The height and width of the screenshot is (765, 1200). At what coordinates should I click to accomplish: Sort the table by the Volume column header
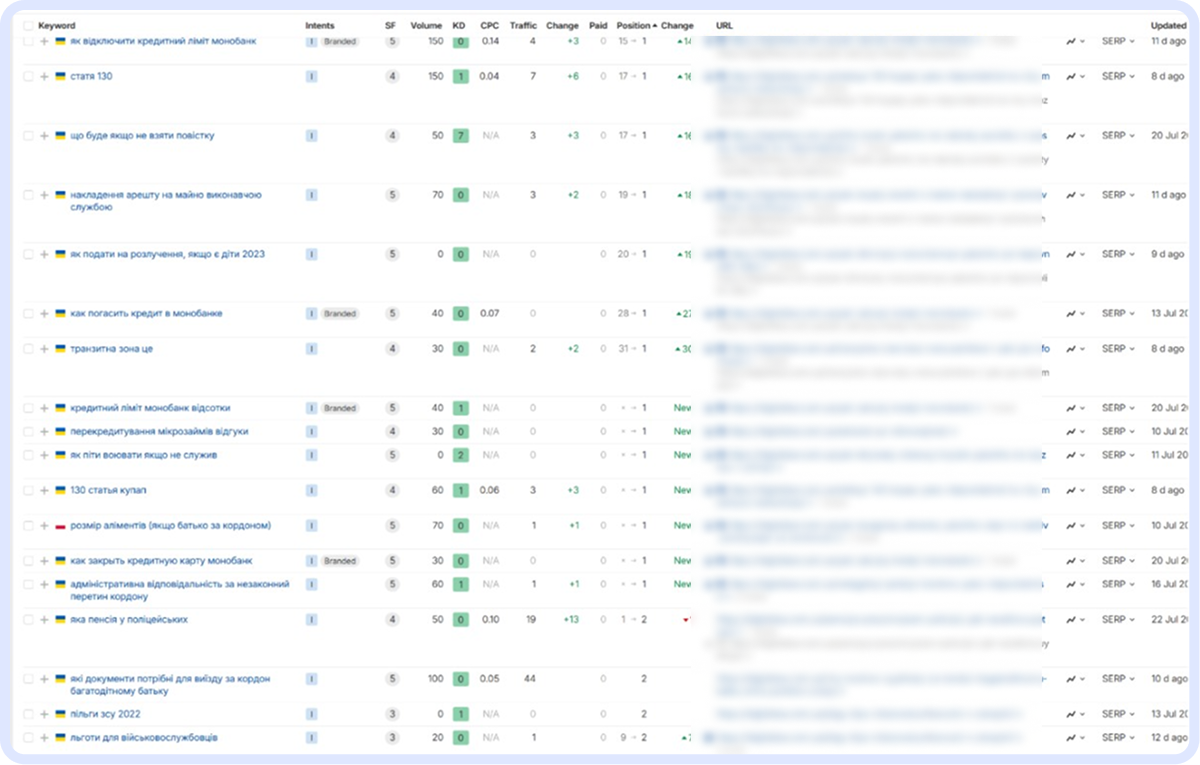coord(425,26)
